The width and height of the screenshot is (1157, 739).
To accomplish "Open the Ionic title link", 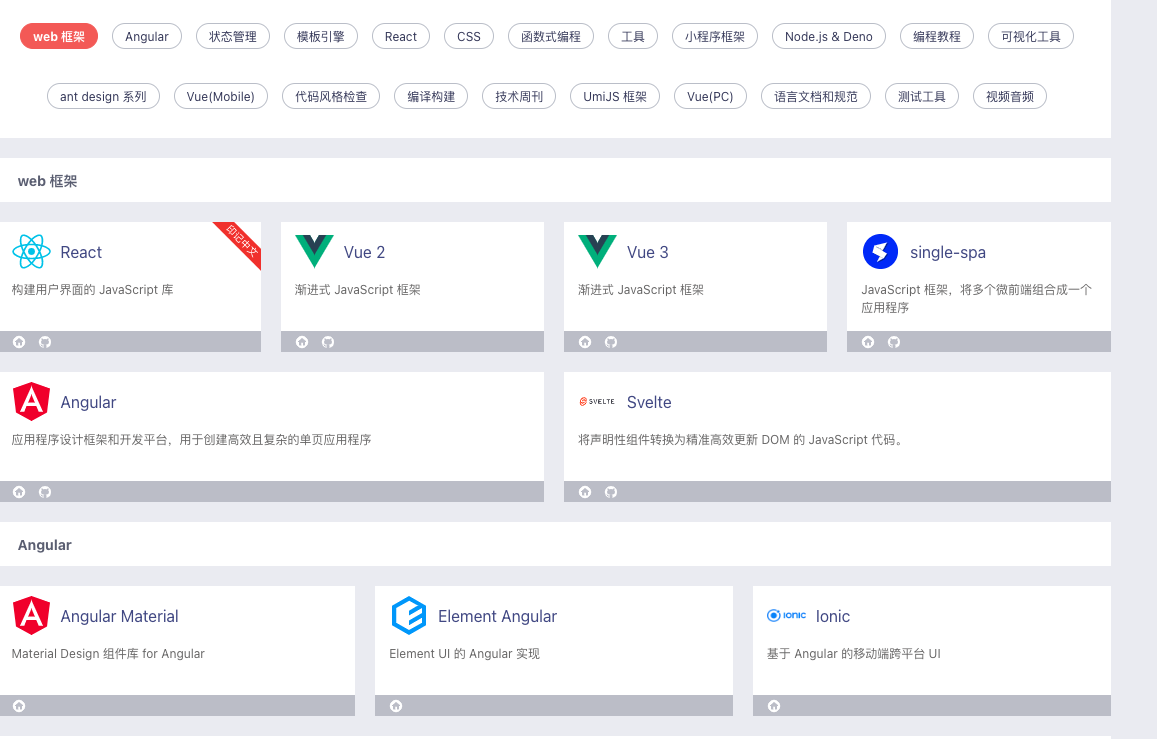I will pos(833,616).
